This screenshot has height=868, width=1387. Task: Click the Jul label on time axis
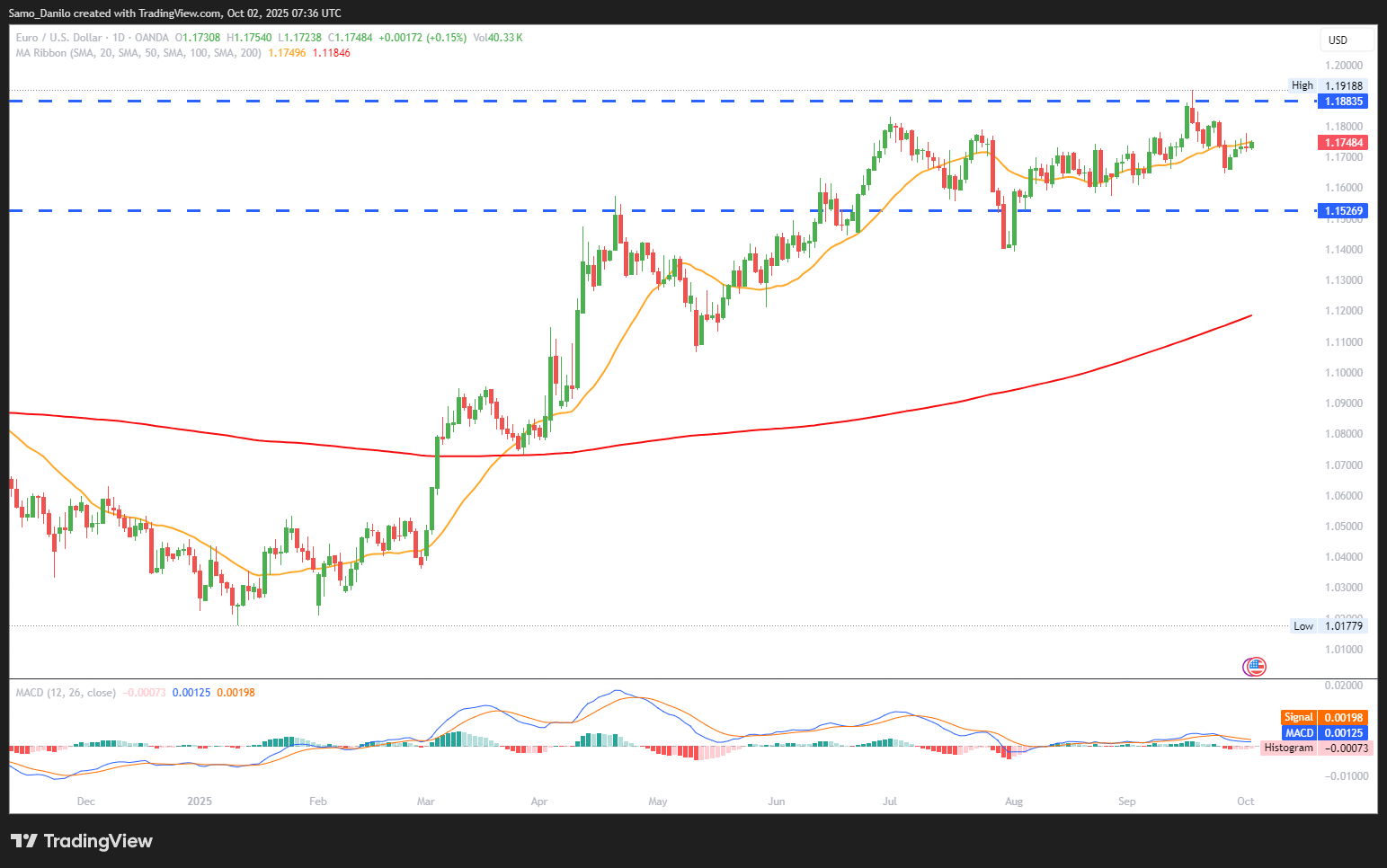click(x=890, y=802)
